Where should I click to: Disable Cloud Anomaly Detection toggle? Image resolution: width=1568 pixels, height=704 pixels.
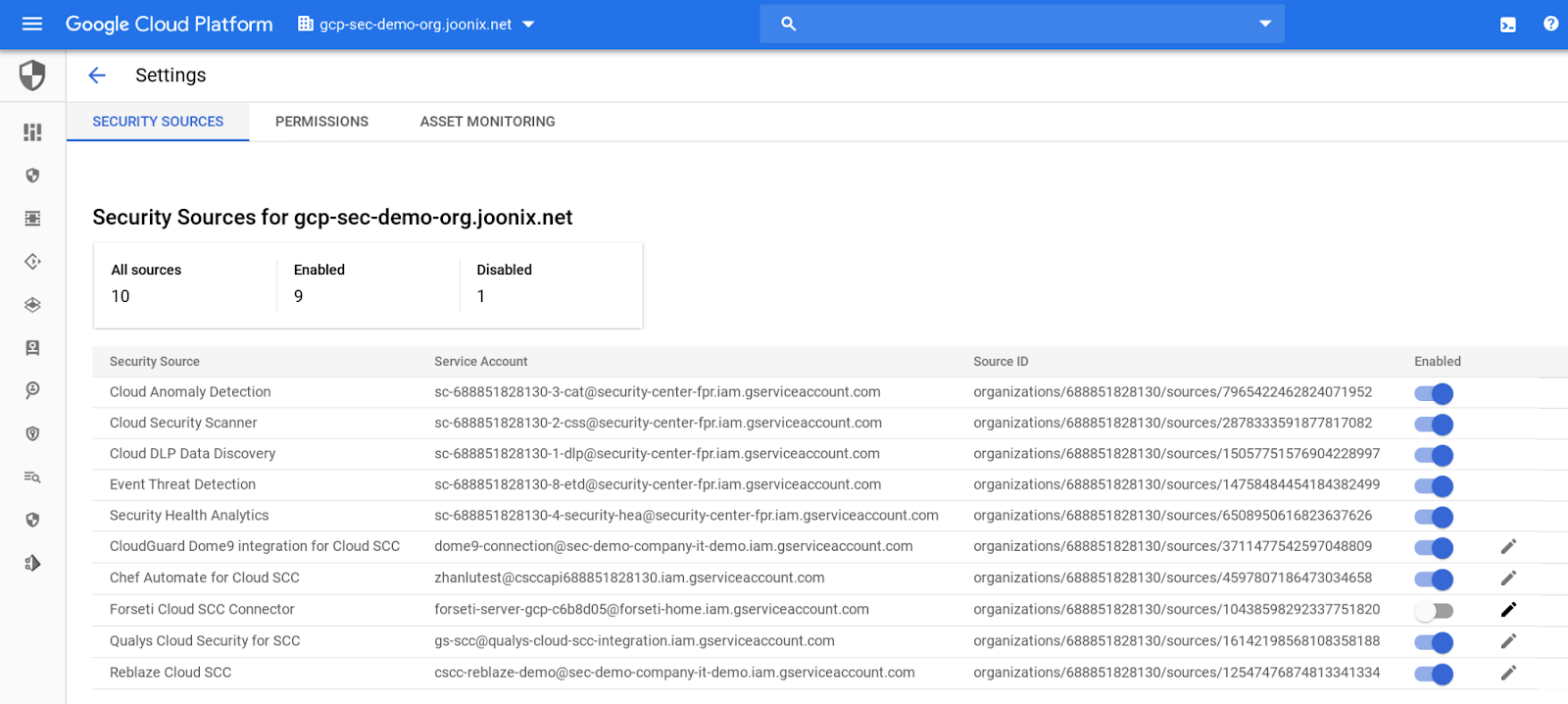(1434, 393)
